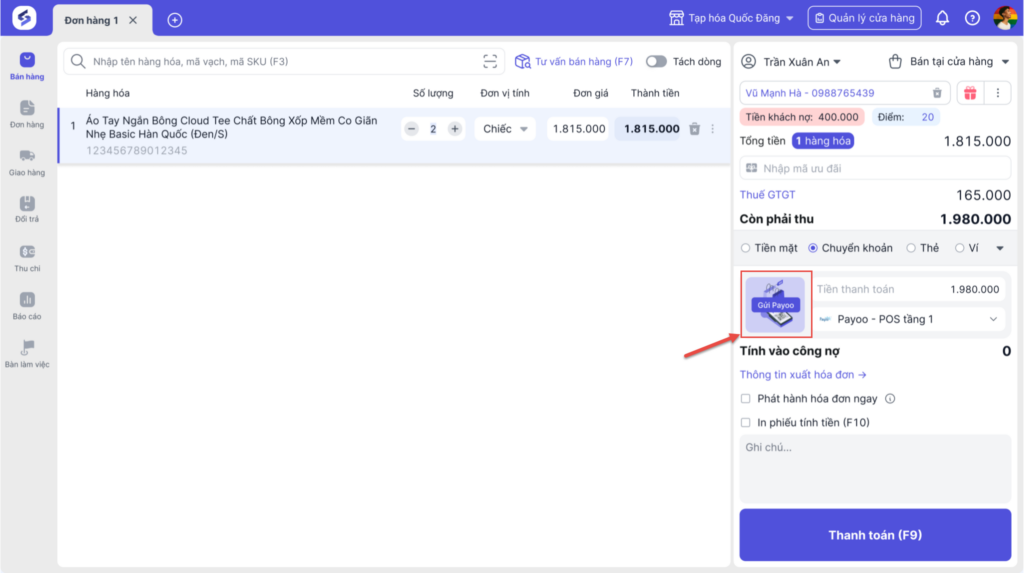The width and height of the screenshot is (1024, 573).
Task: Decrease product quantity with minus button
Action: pos(411,129)
